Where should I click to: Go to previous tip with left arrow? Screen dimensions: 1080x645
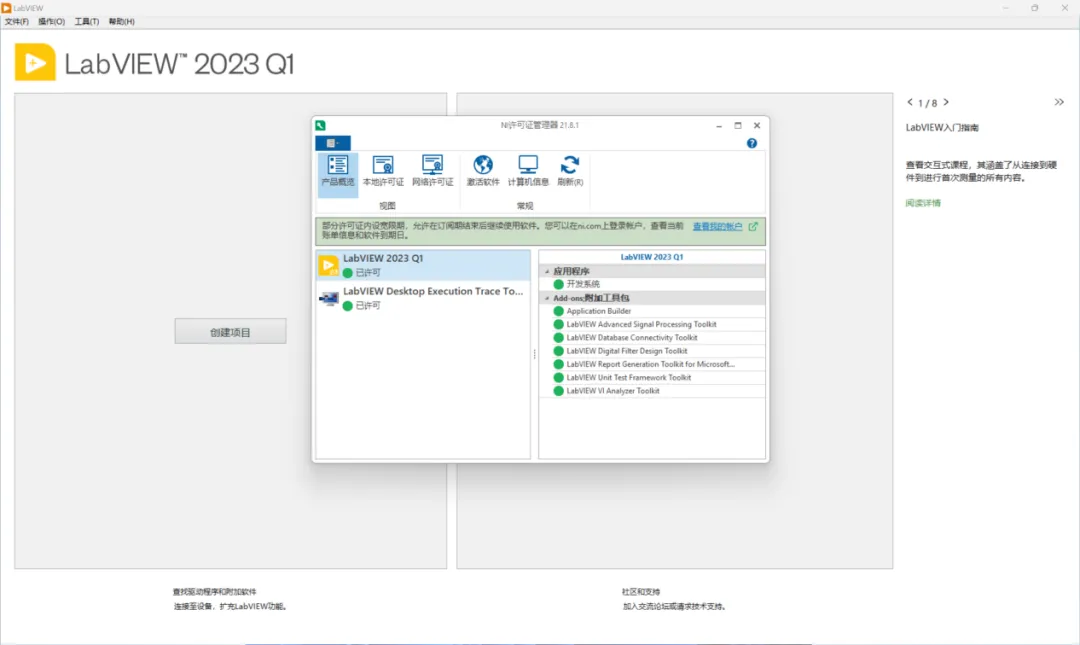point(910,102)
